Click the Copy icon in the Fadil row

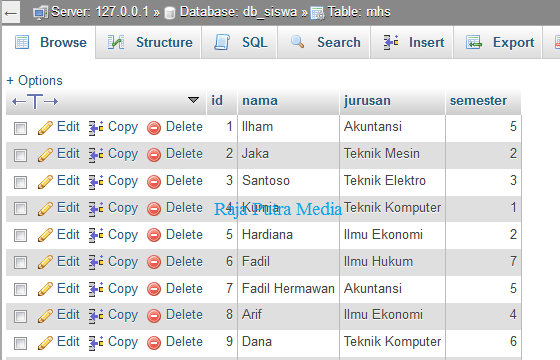[x=96, y=262]
